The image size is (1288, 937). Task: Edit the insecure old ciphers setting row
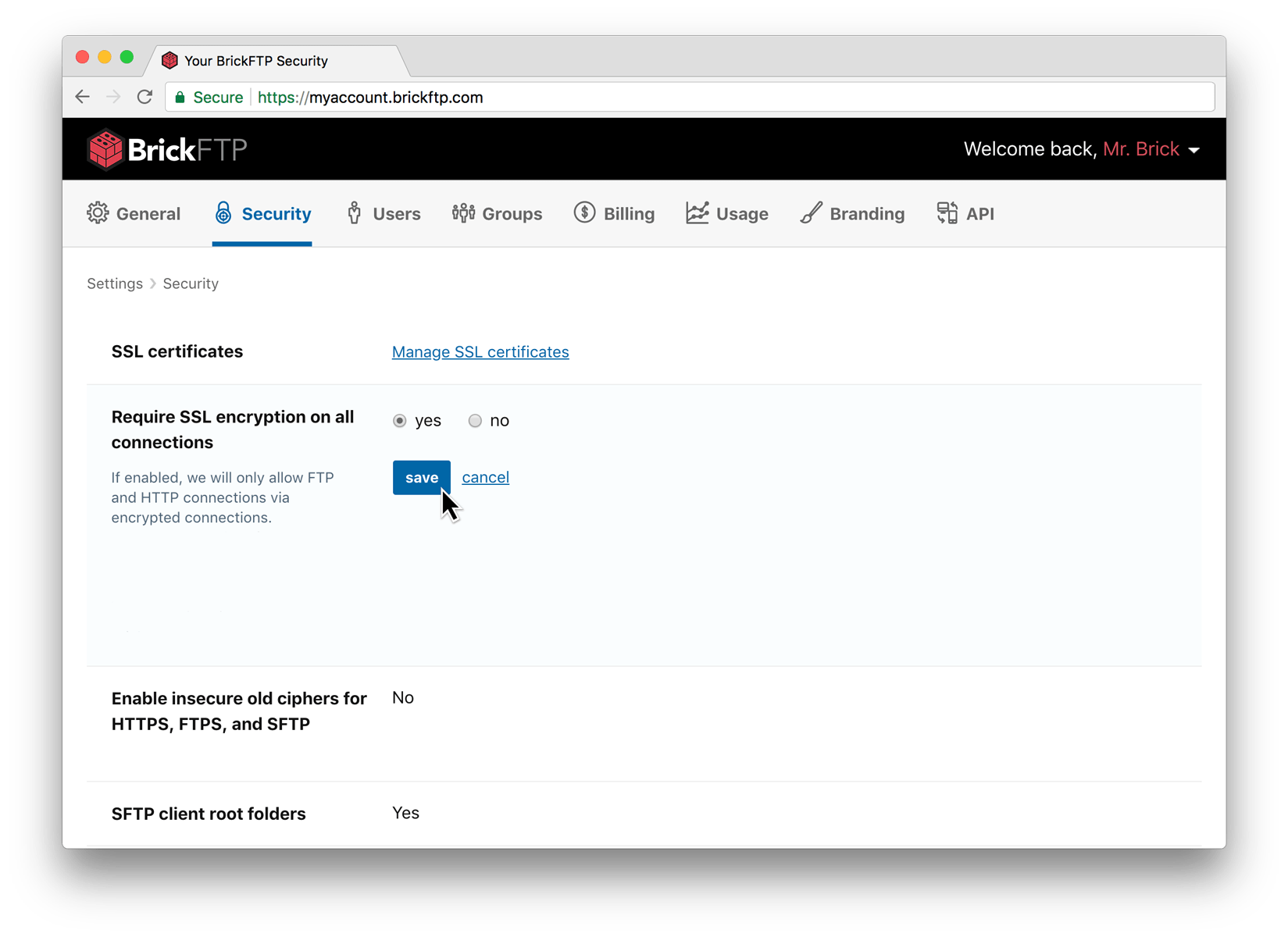pos(403,698)
